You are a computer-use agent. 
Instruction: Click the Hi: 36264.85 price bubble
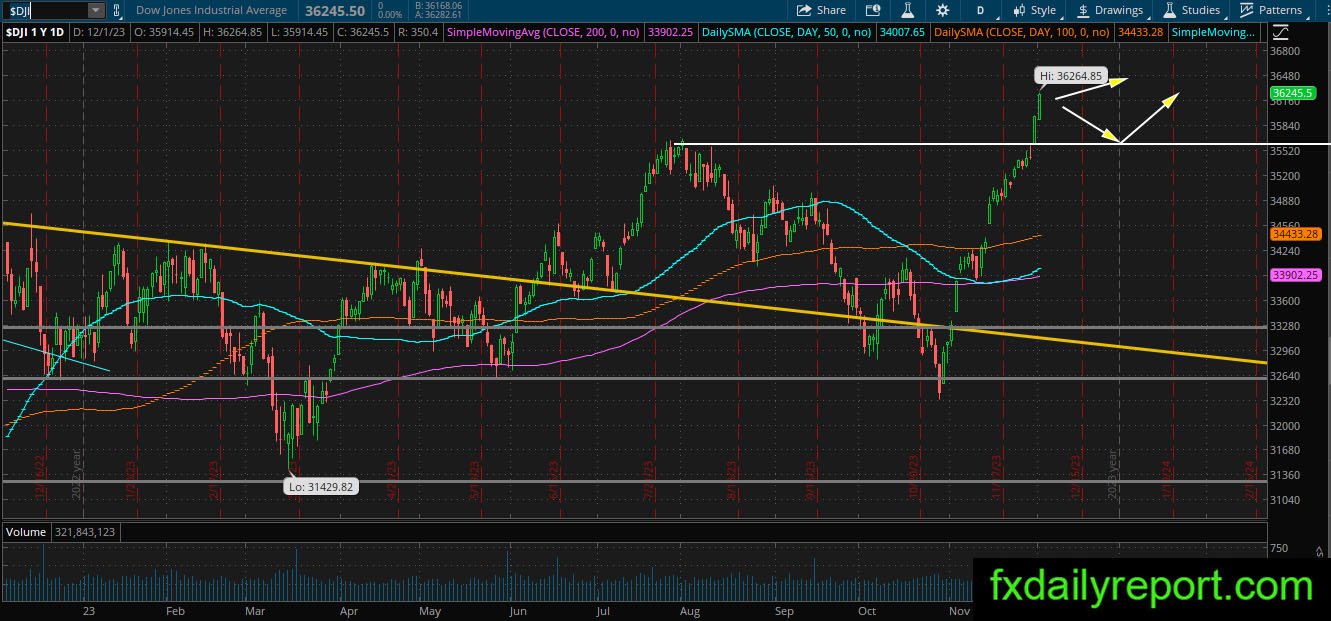tap(1070, 75)
